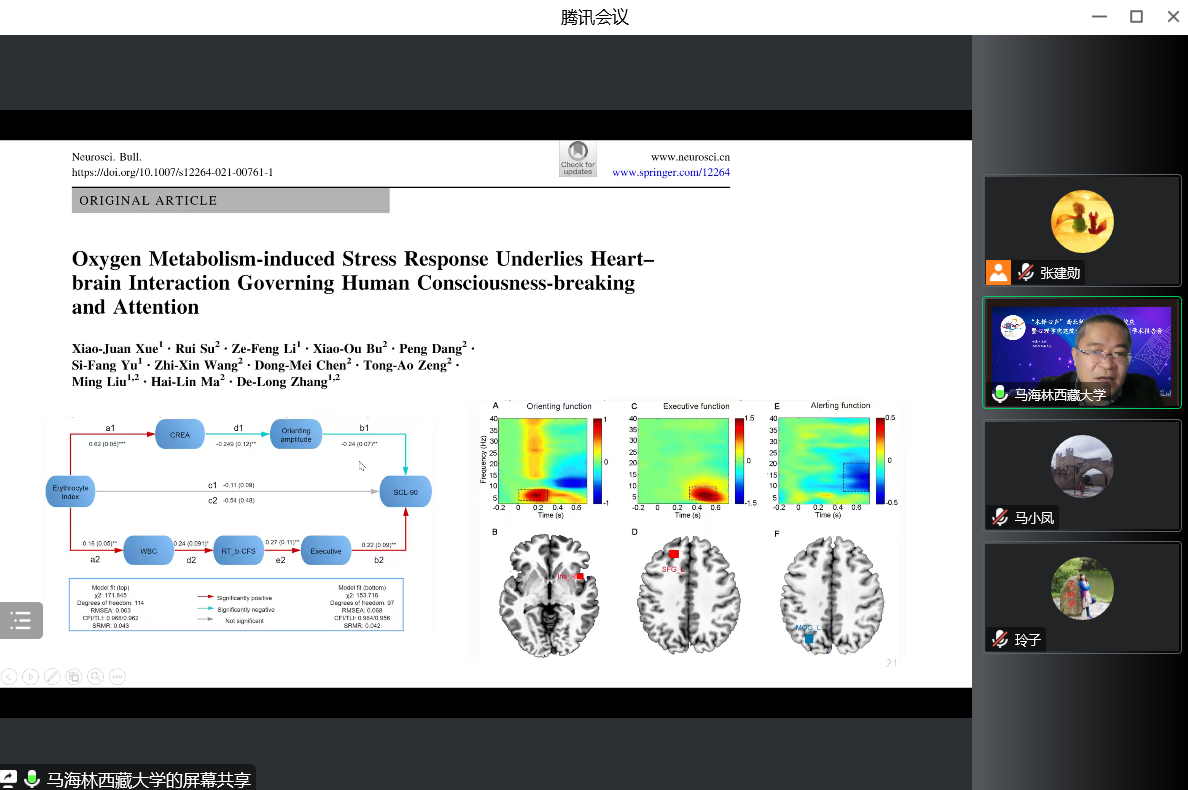1188x790 pixels.
Task: Open the see-all-slides icon in slideshow toolbar
Action: click(x=74, y=677)
